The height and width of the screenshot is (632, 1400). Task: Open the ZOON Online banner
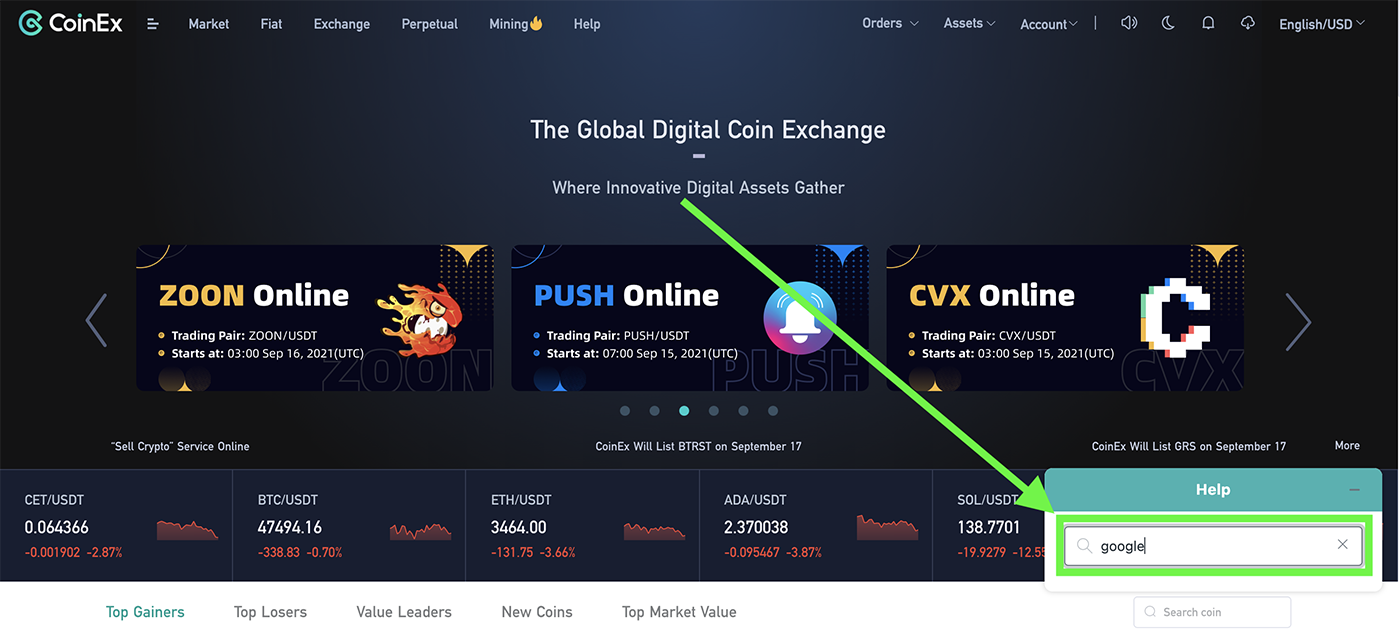pyautogui.click(x=314, y=318)
